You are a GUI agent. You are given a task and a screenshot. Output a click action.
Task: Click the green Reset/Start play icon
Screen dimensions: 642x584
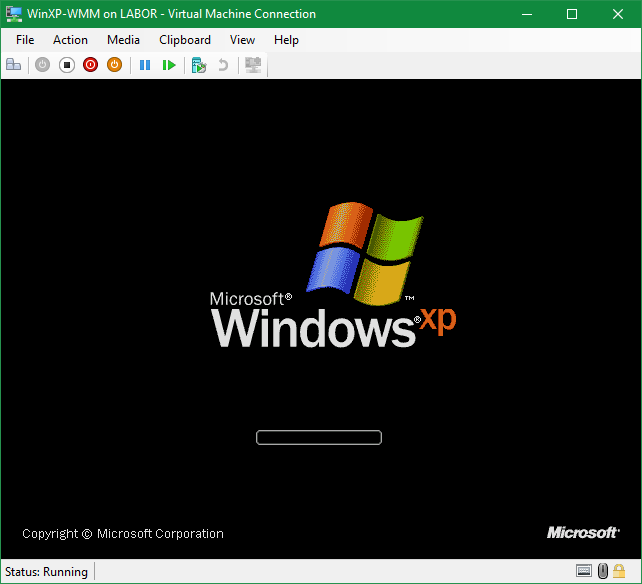pos(169,65)
